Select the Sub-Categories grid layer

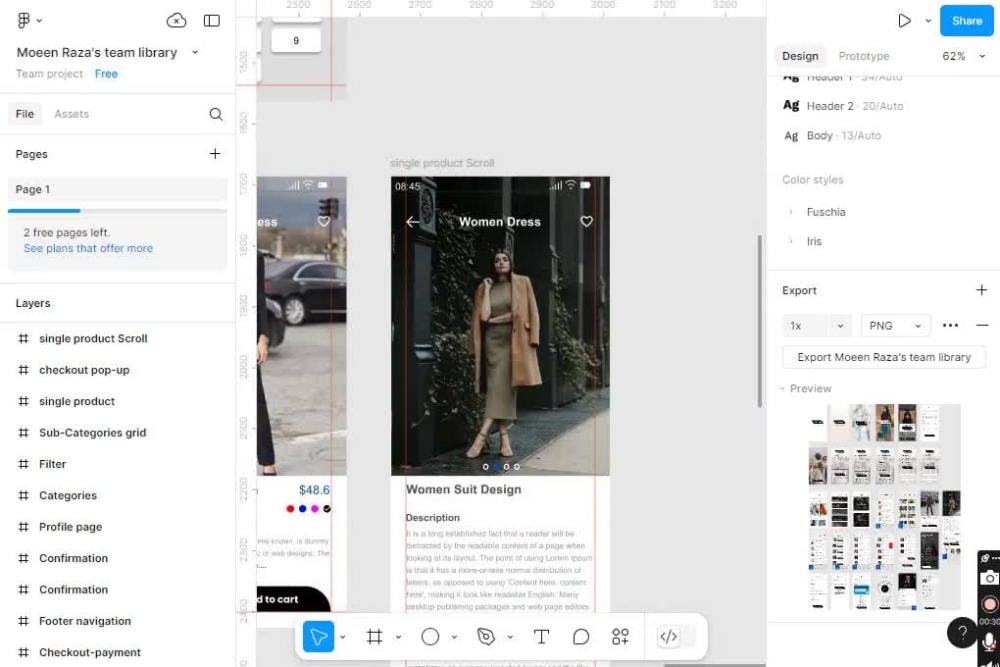click(x=92, y=432)
